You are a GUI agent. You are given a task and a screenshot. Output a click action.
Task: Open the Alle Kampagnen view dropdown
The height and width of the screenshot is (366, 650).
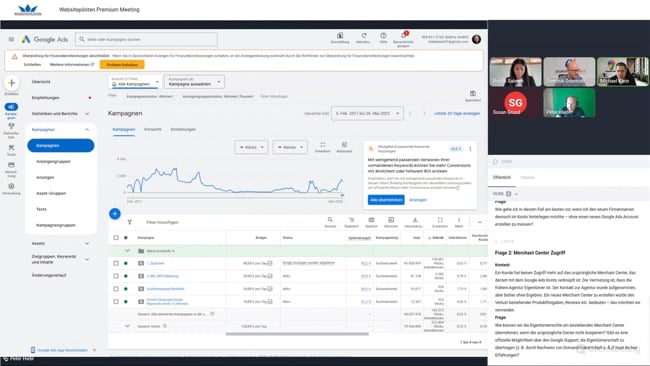(x=135, y=82)
